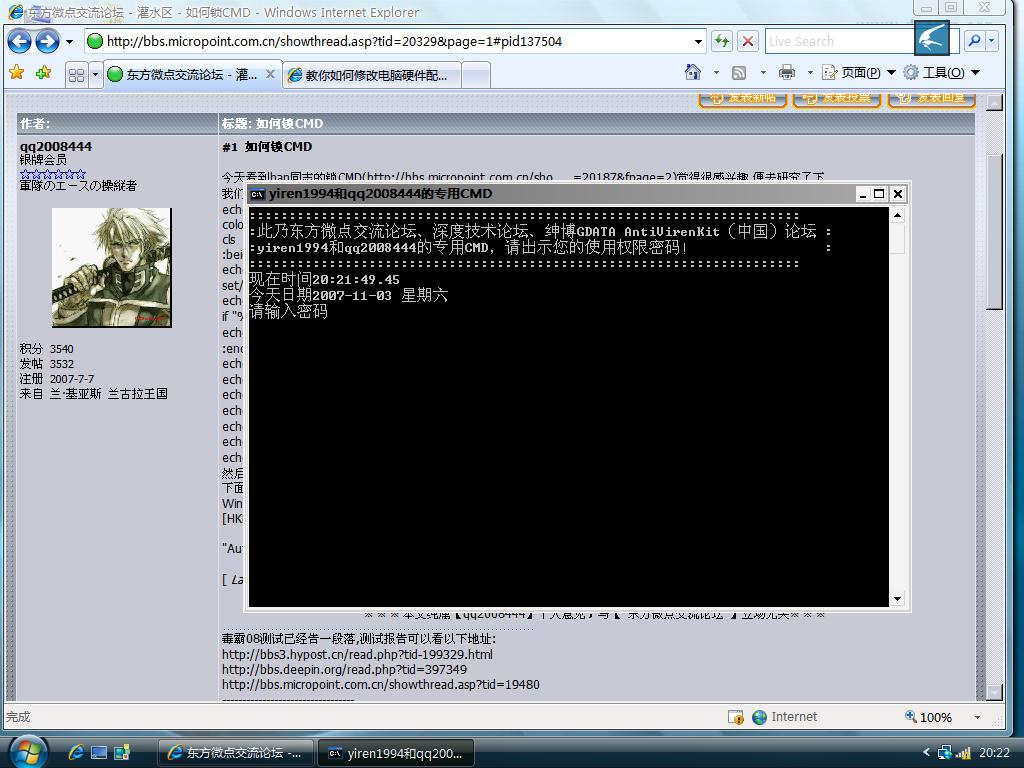
Task: Open the 工具(O) Tools menu dropdown
Action: [x=941, y=73]
